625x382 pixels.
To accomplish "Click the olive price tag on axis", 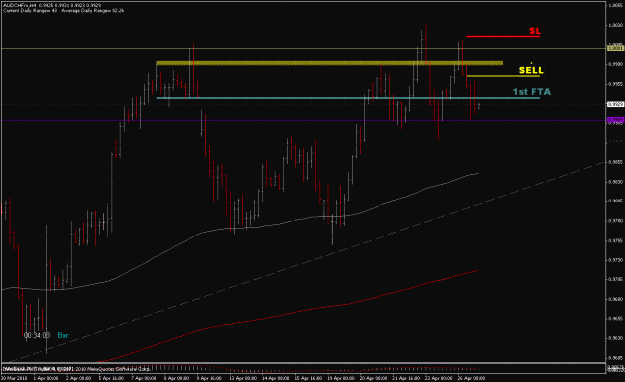I will click(x=615, y=48).
